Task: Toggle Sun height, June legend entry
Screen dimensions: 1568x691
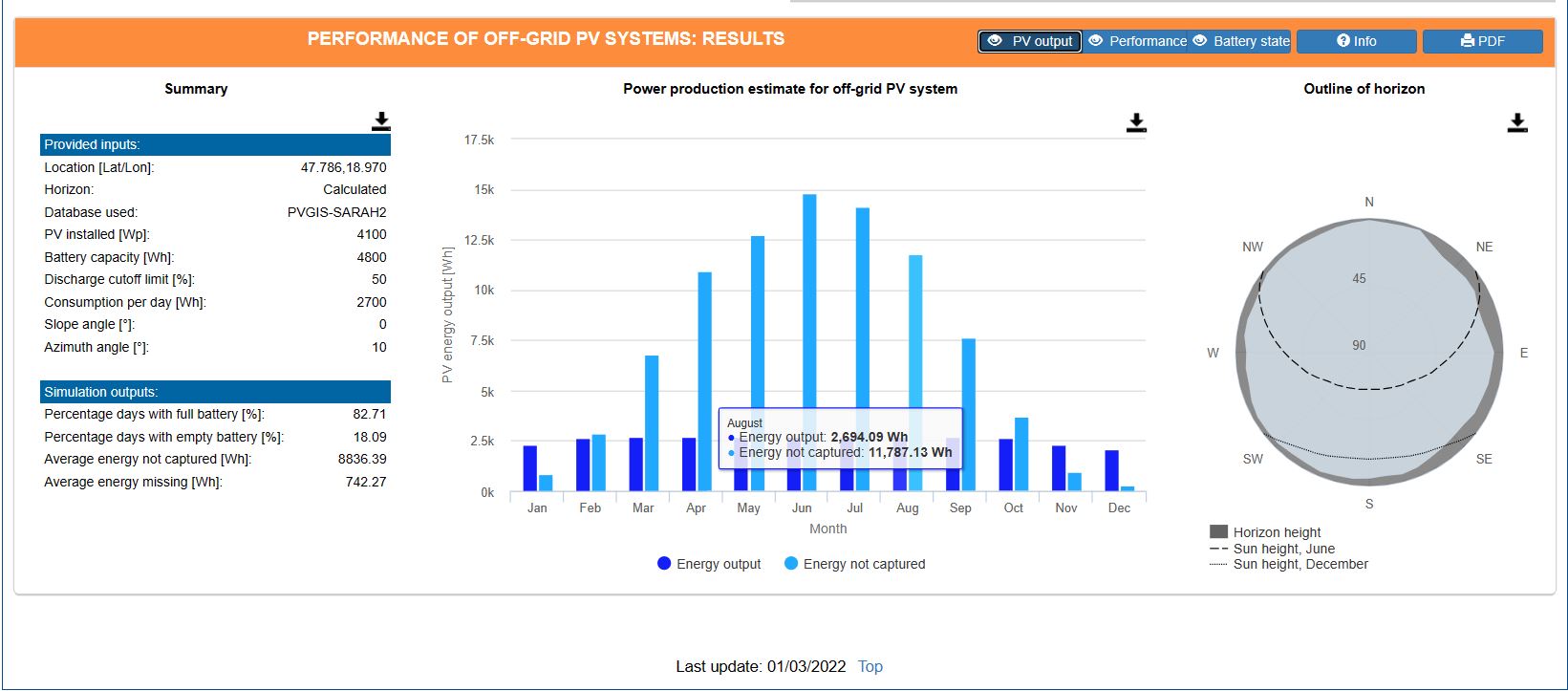Action: coord(1272,549)
